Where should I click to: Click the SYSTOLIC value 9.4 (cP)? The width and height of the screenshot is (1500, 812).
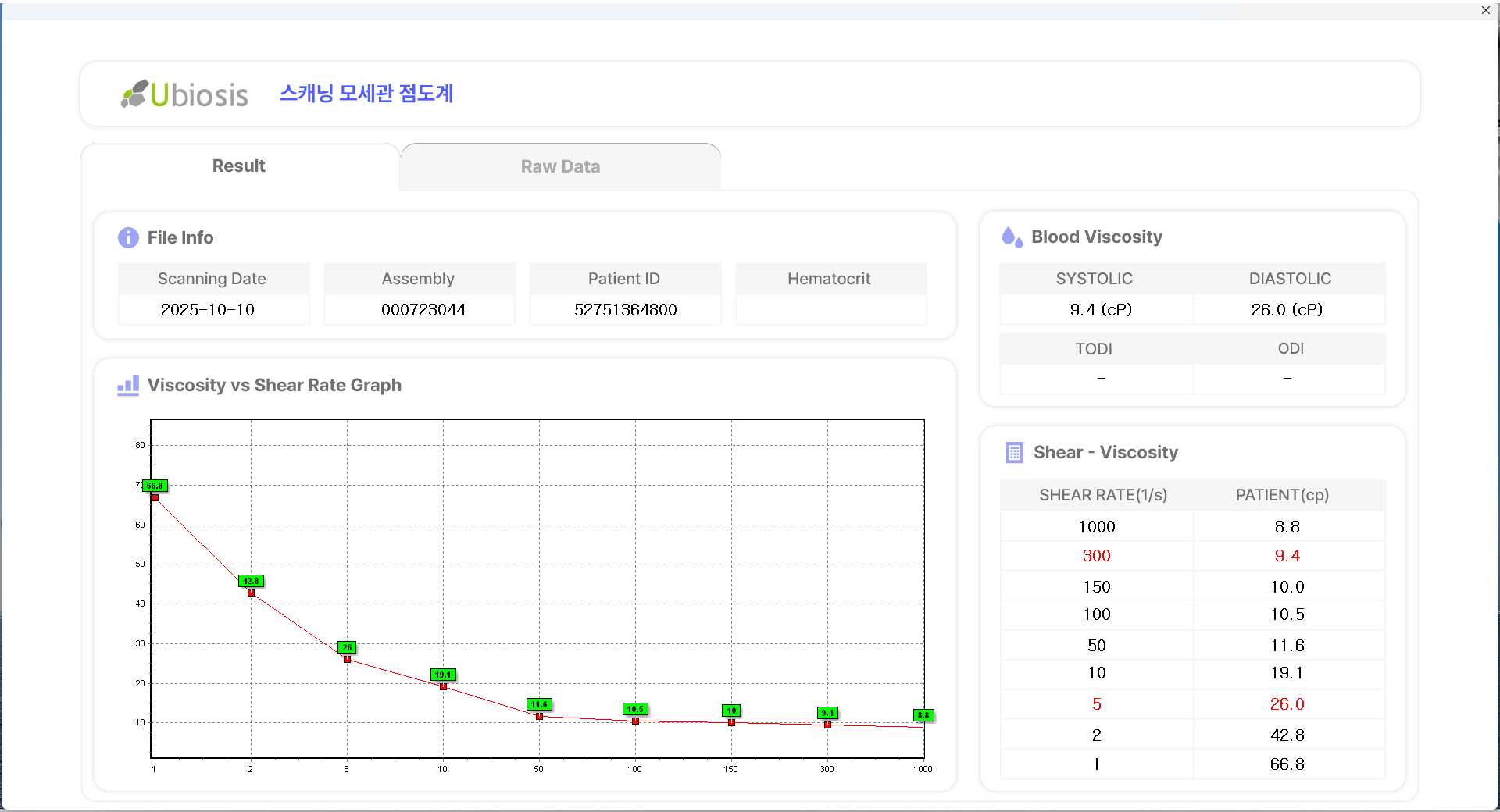tap(1100, 309)
